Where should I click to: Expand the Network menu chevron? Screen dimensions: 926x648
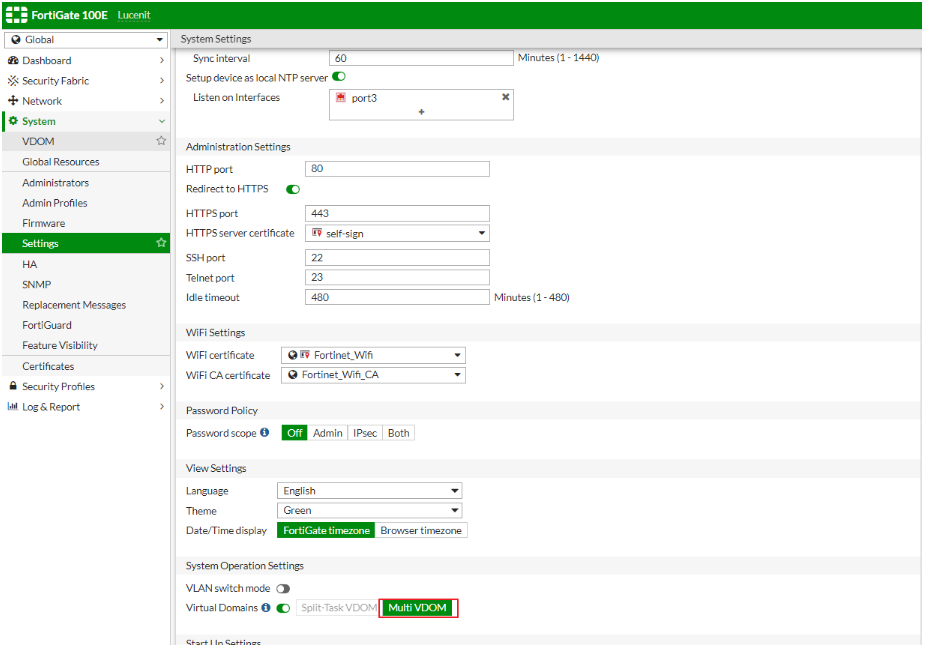161,100
